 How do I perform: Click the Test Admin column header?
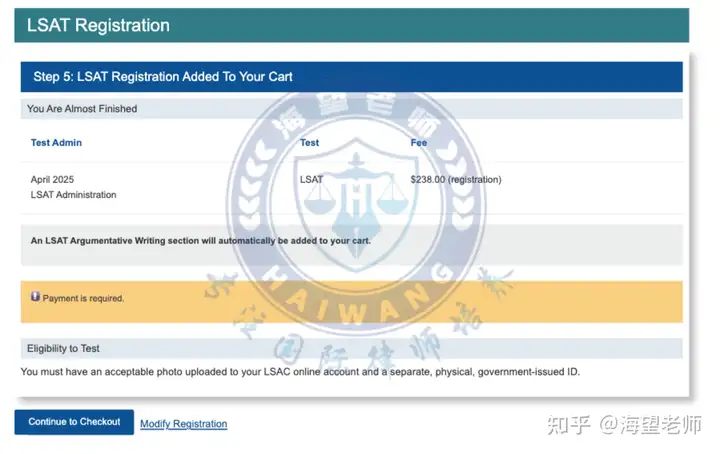point(56,143)
